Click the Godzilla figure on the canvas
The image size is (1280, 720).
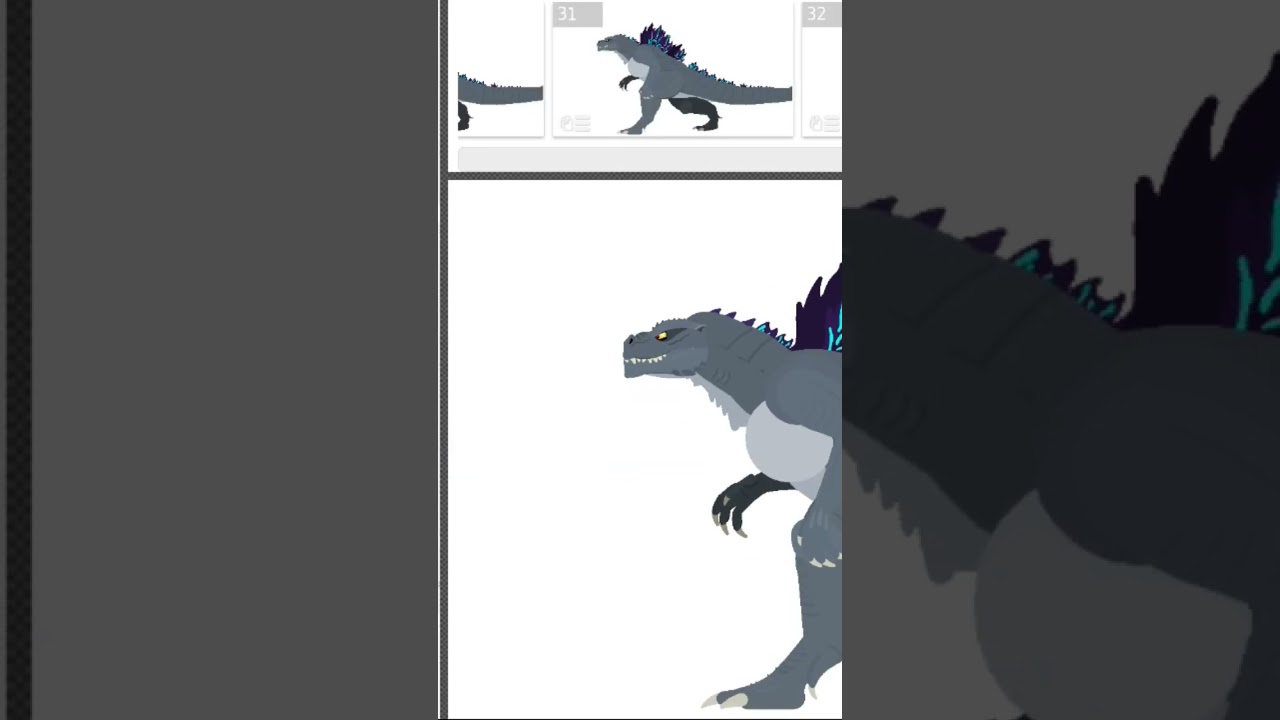click(x=733, y=487)
